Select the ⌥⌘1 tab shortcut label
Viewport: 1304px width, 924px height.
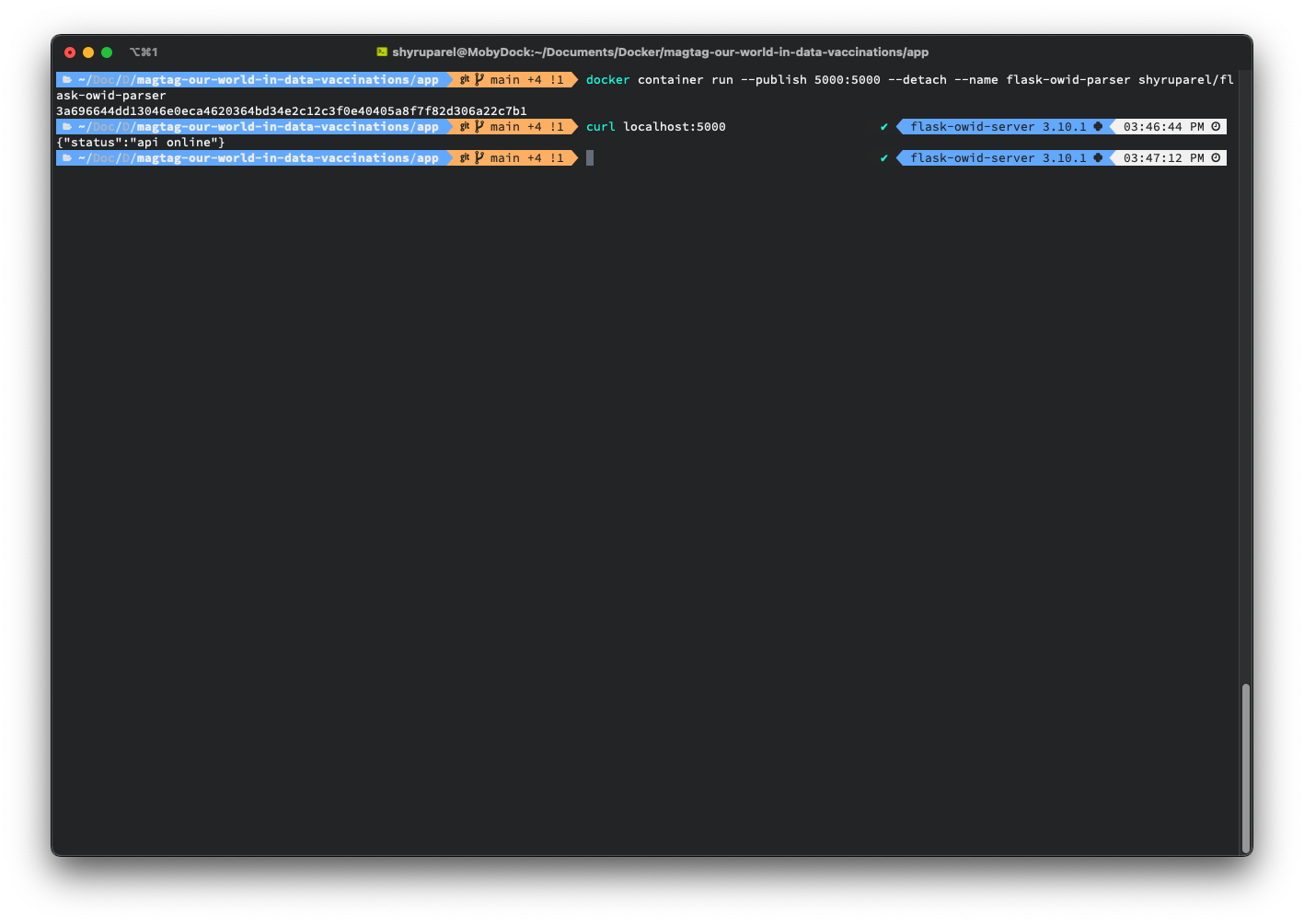[x=144, y=52]
